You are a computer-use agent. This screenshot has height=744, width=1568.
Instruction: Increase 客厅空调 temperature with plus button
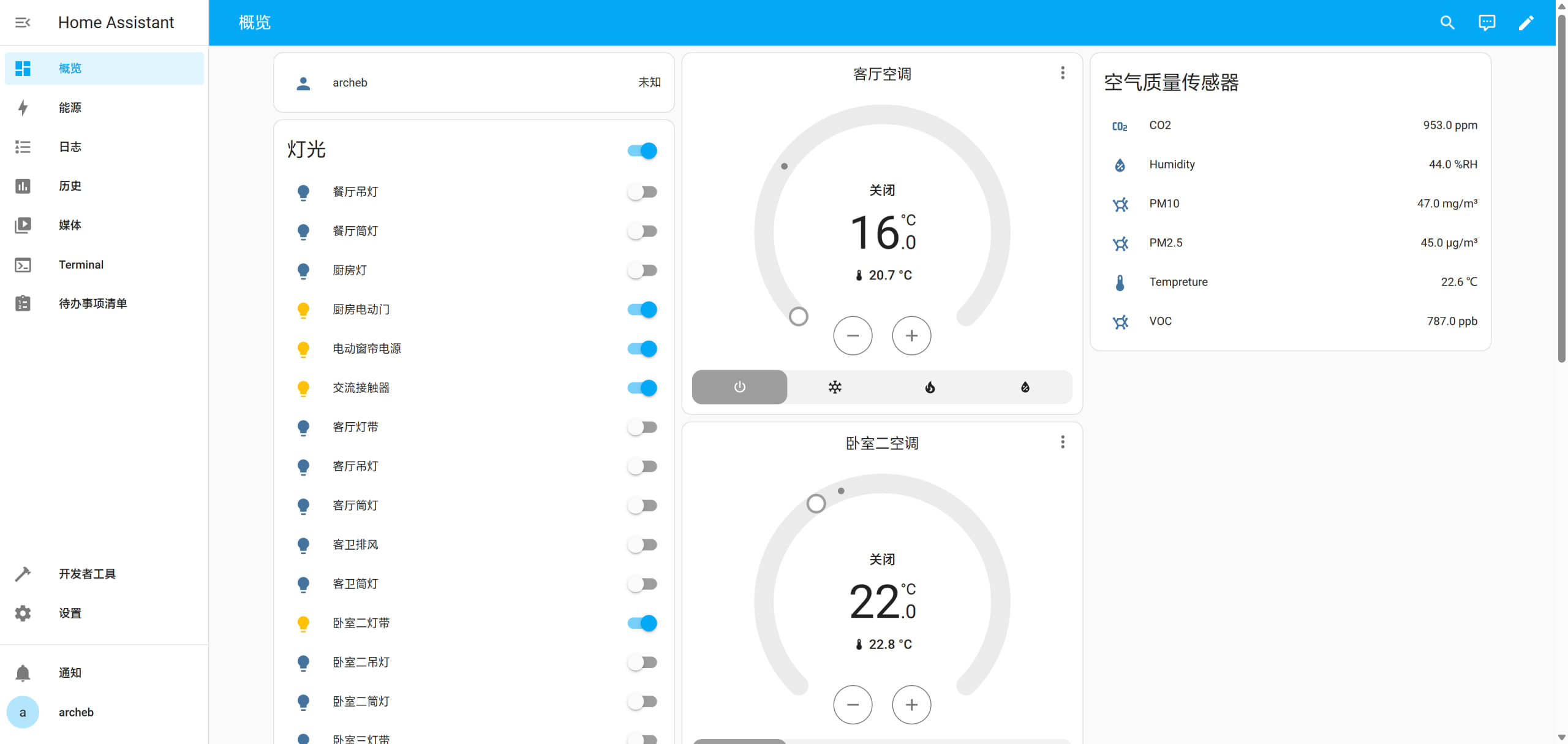(x=911, y=336)
